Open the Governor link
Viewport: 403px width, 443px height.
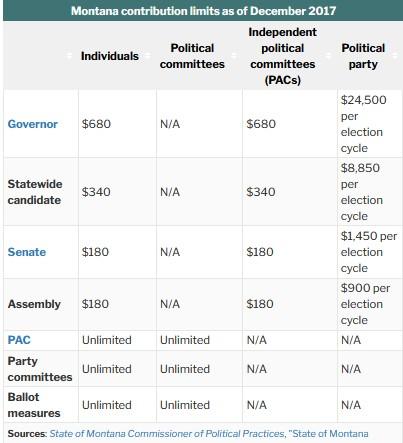point(33,124)
